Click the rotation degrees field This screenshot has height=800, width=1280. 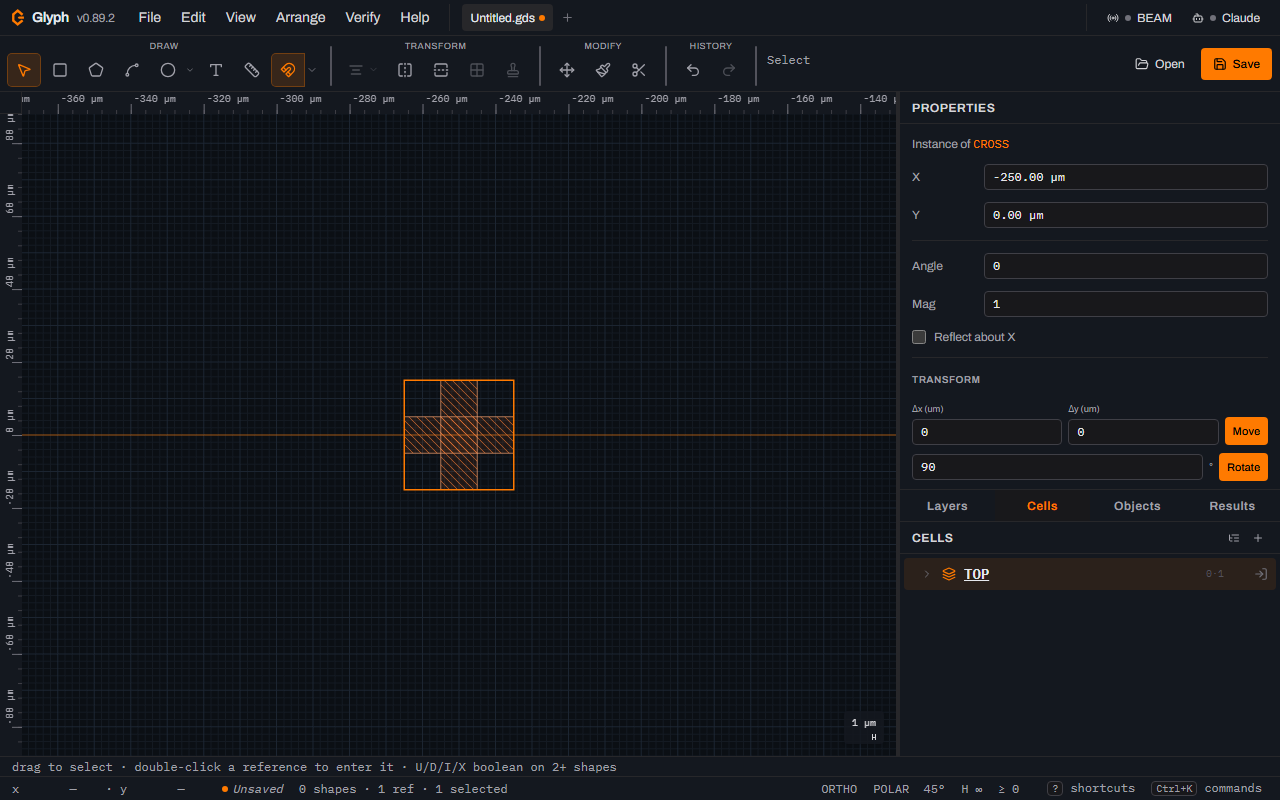coord(1057,467)
